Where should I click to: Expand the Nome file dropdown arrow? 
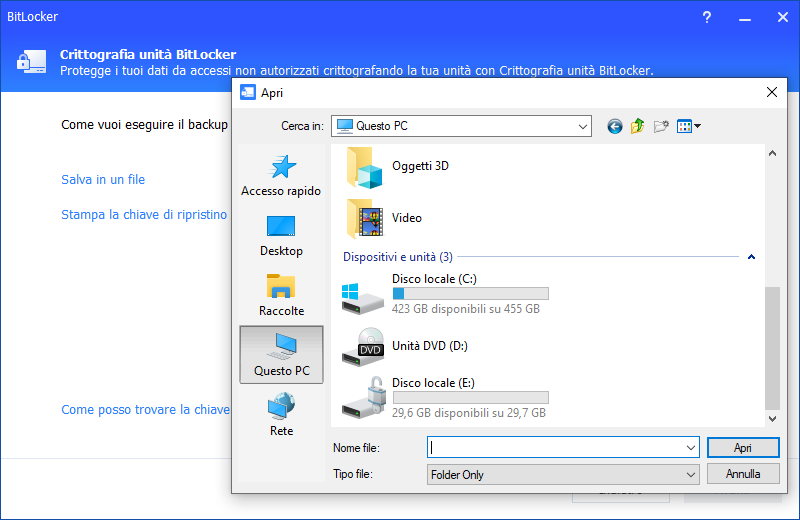691,448
